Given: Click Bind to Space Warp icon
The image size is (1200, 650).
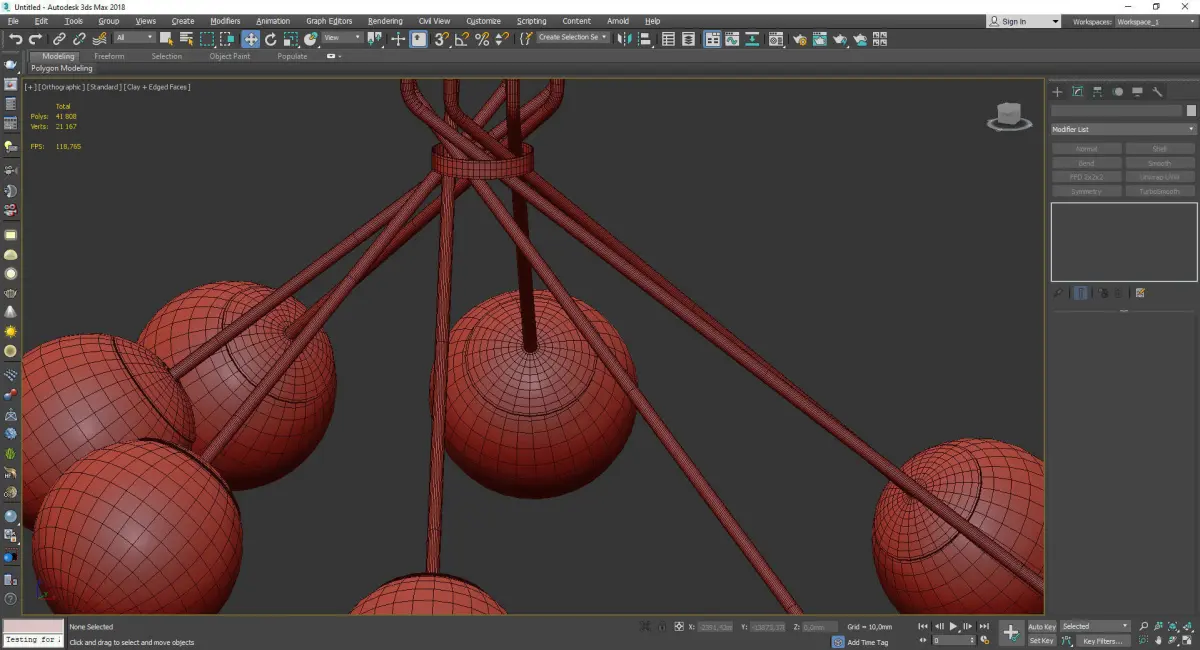Looking at the screenshot, I should tap(99, 39).
